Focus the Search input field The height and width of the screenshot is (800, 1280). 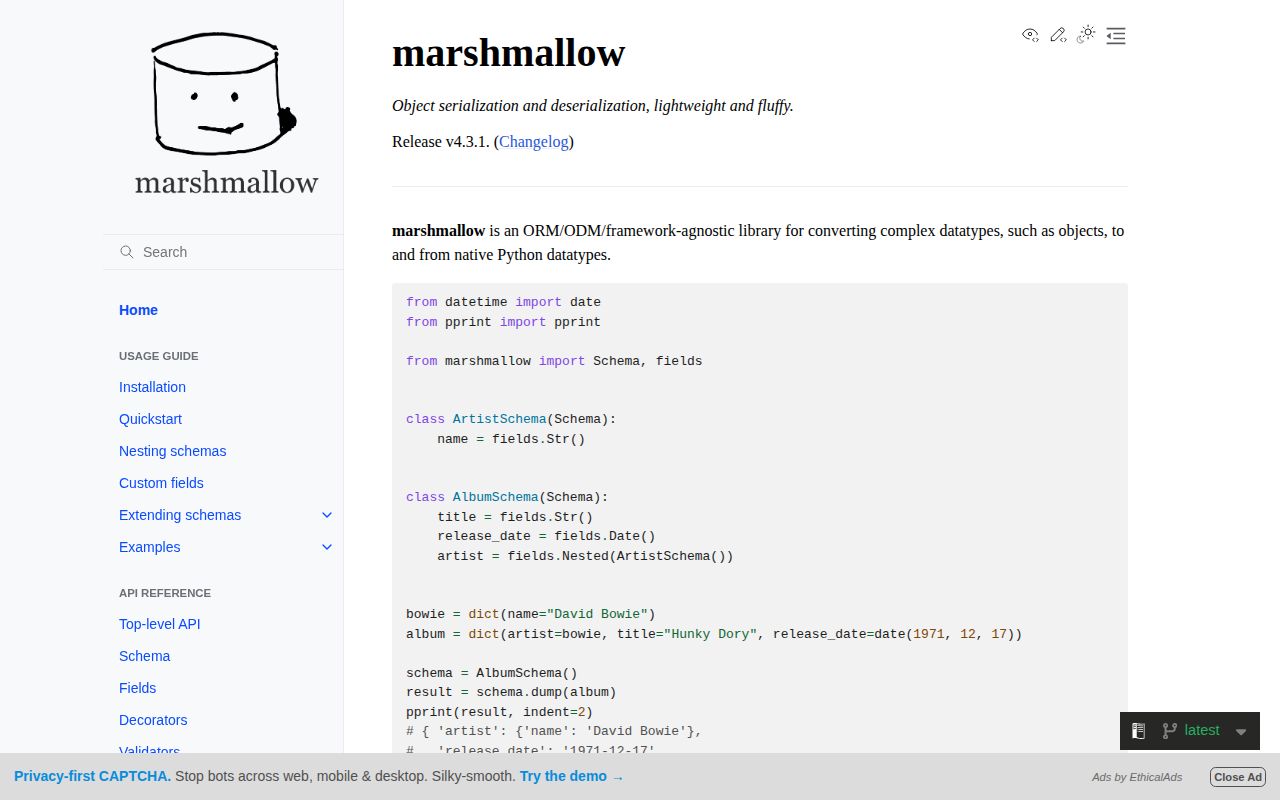(x=223, y=252)
